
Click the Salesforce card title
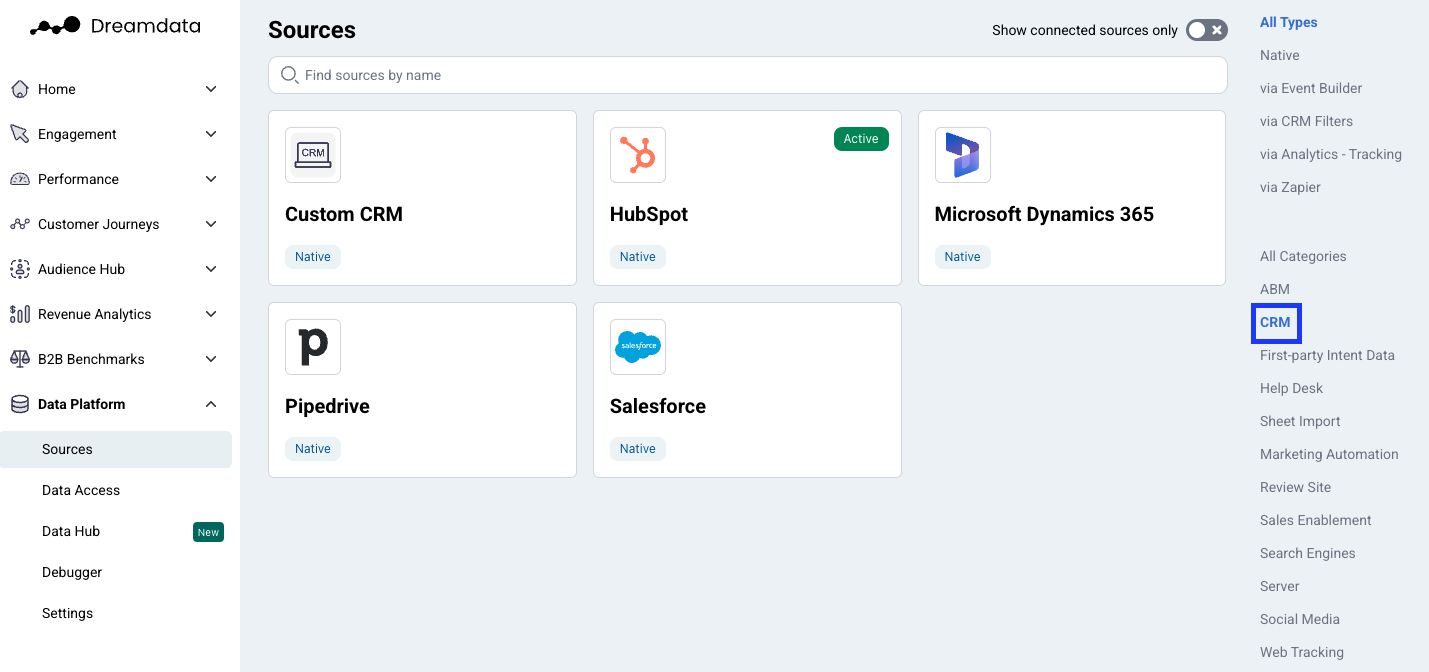(x=658, y=406)
